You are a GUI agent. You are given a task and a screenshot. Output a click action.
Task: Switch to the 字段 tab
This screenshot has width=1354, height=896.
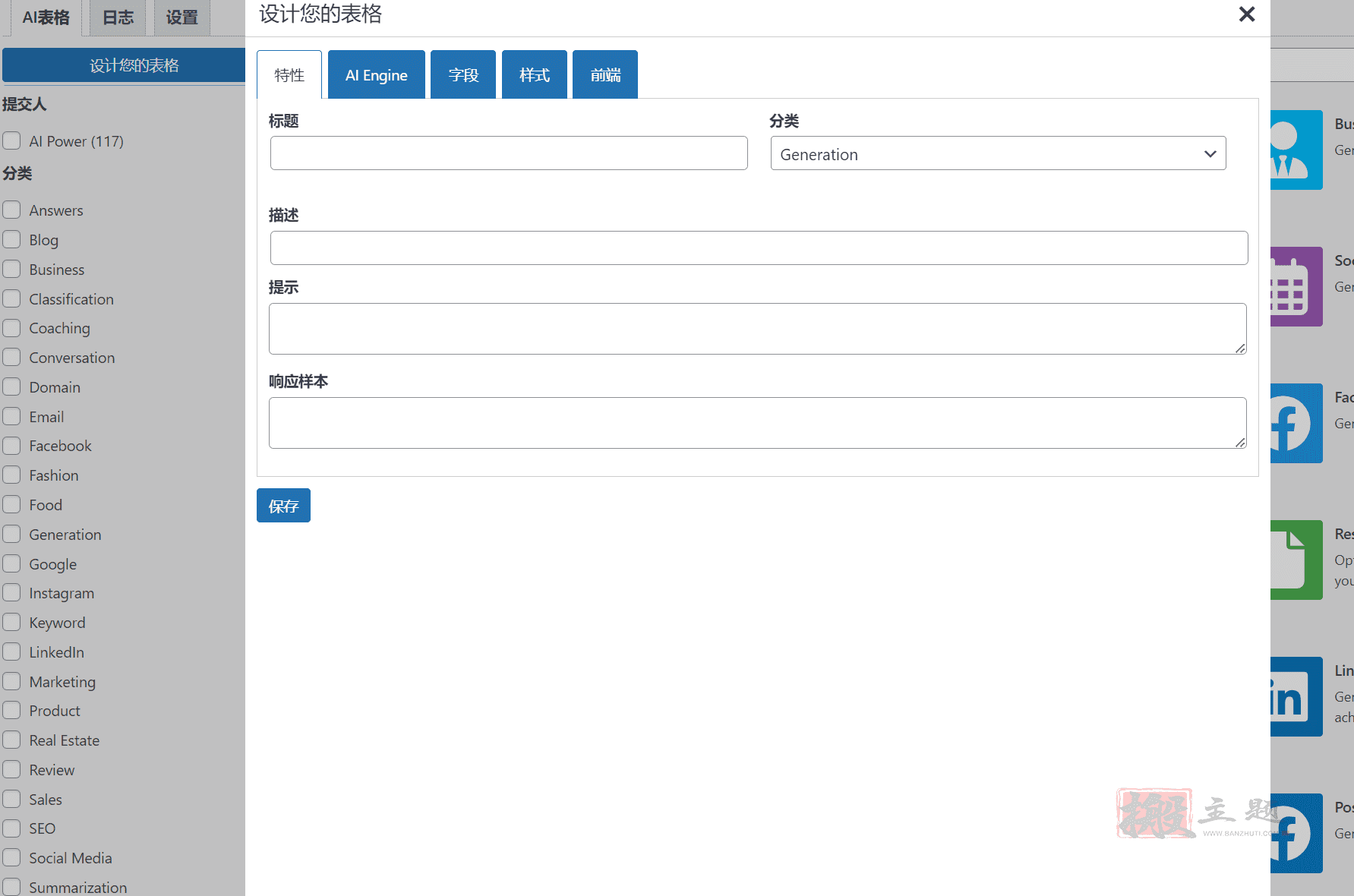click(463, 74)
